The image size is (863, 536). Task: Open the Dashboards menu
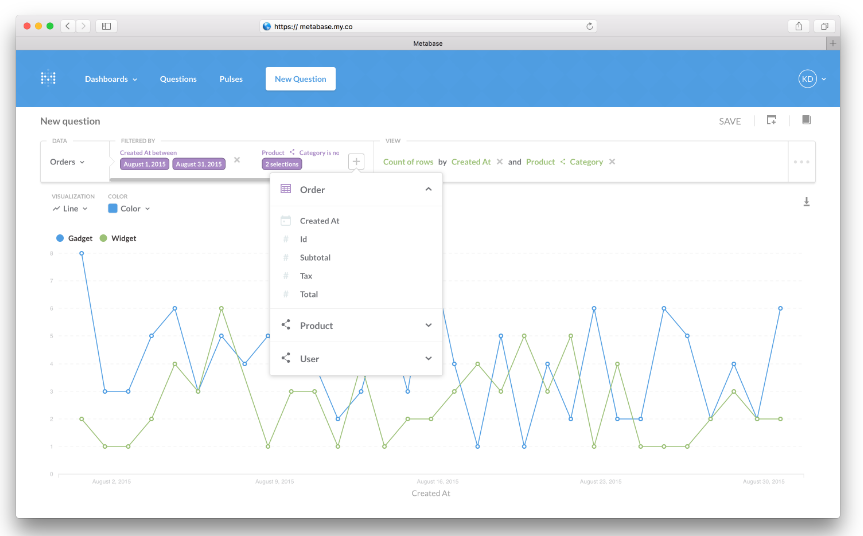pyautogui.click(x=110, y=79)
